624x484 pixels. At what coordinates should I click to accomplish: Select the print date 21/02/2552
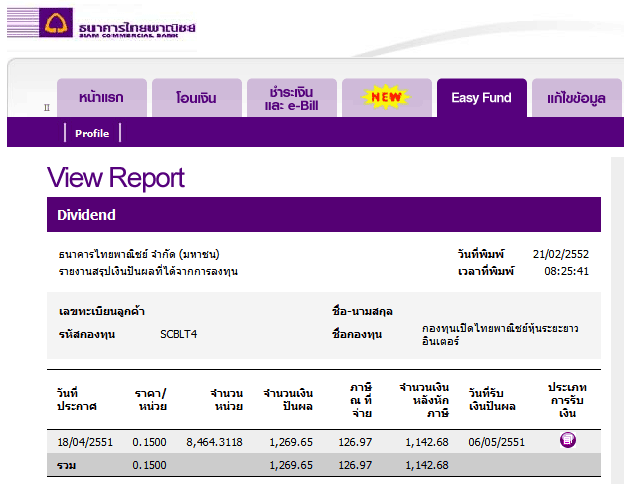click(x=561, y=254)
